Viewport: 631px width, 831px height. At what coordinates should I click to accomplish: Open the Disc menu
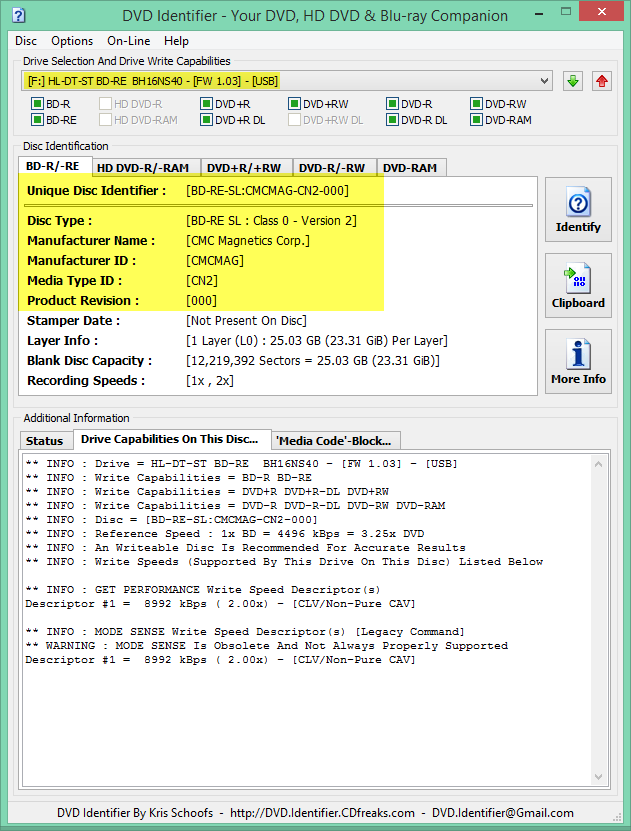(26, 41)
